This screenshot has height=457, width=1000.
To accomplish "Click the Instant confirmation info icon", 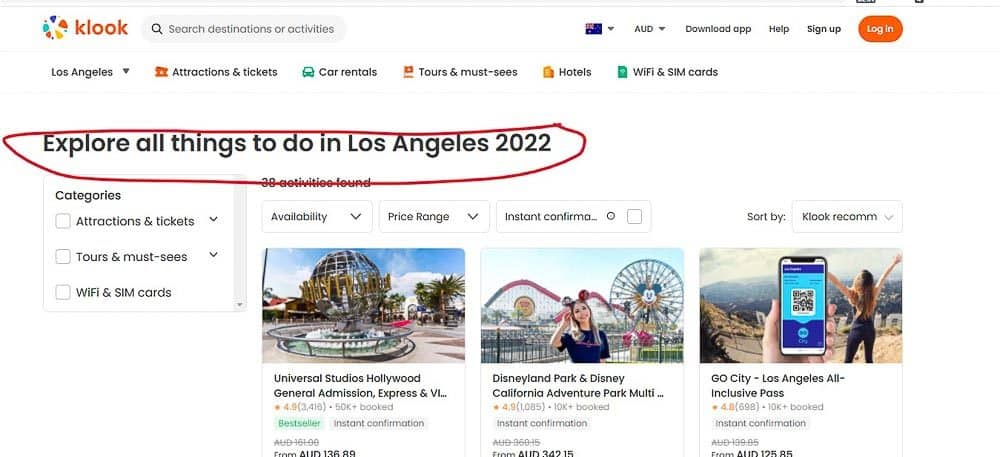I will tap(611, 216).
